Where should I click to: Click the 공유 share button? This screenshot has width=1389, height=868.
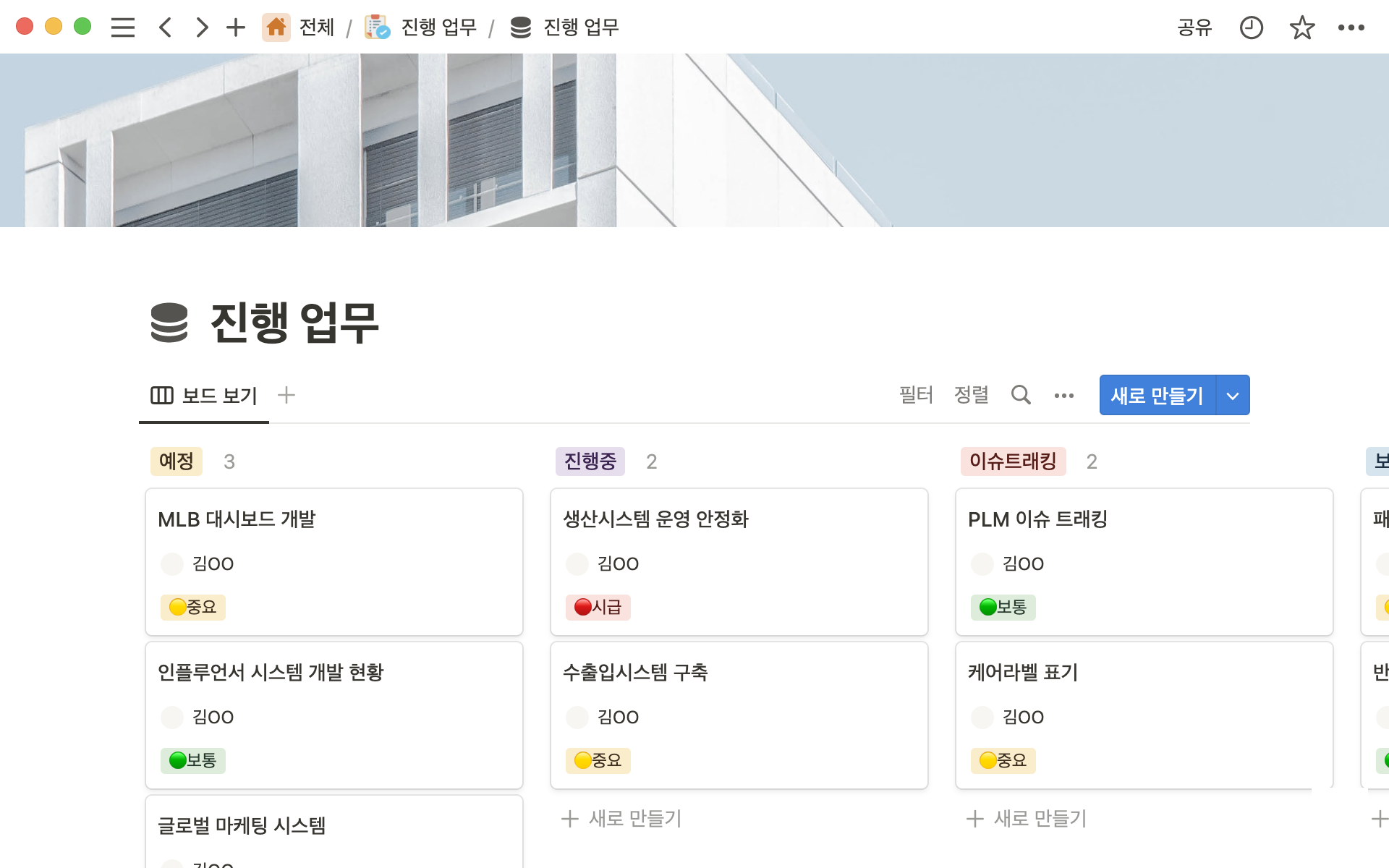pos(1194,27)
